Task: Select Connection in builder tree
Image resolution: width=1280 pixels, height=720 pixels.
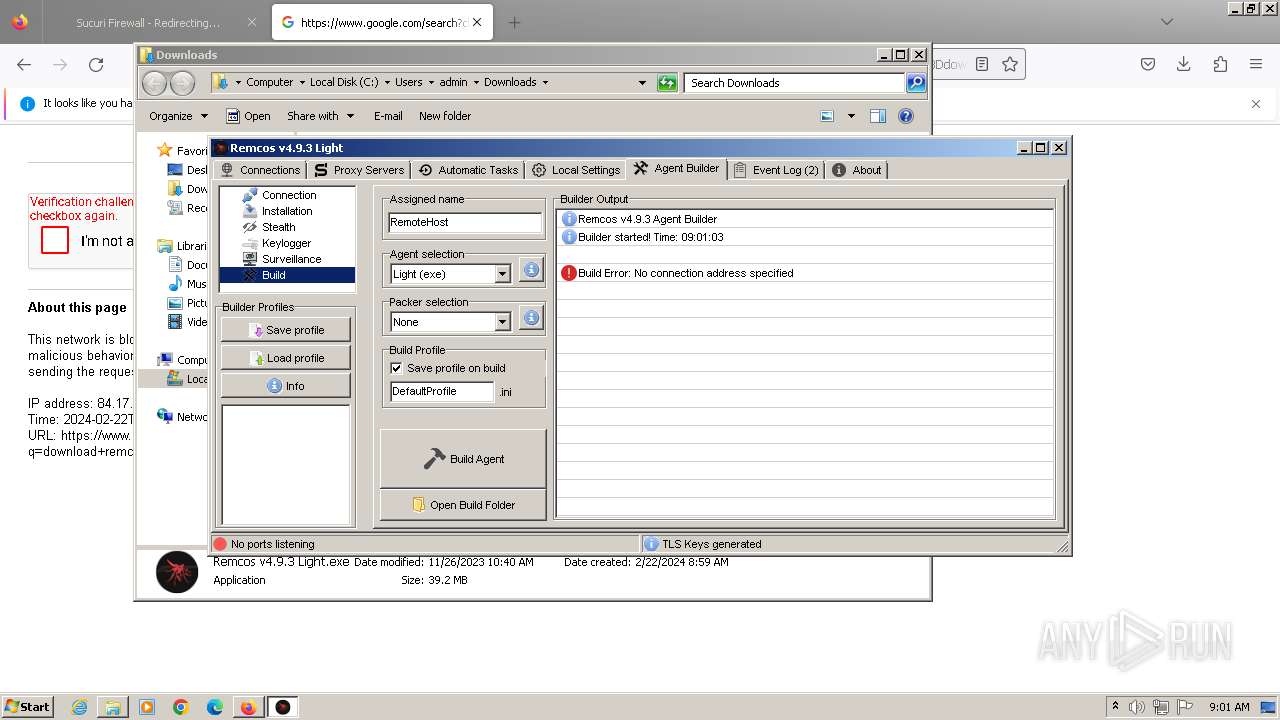Action: (x=288, y=195)
